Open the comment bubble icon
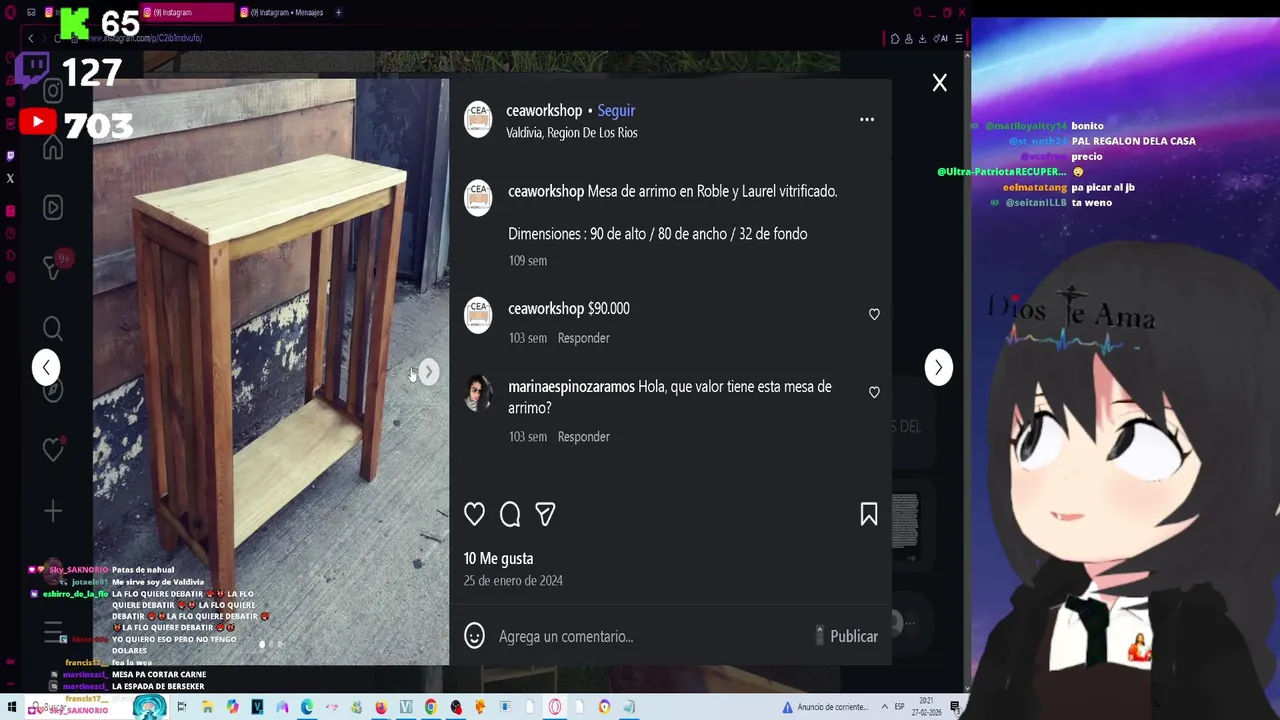The height and width of the screenshot is (720, 1280). [x=510, y=514]
